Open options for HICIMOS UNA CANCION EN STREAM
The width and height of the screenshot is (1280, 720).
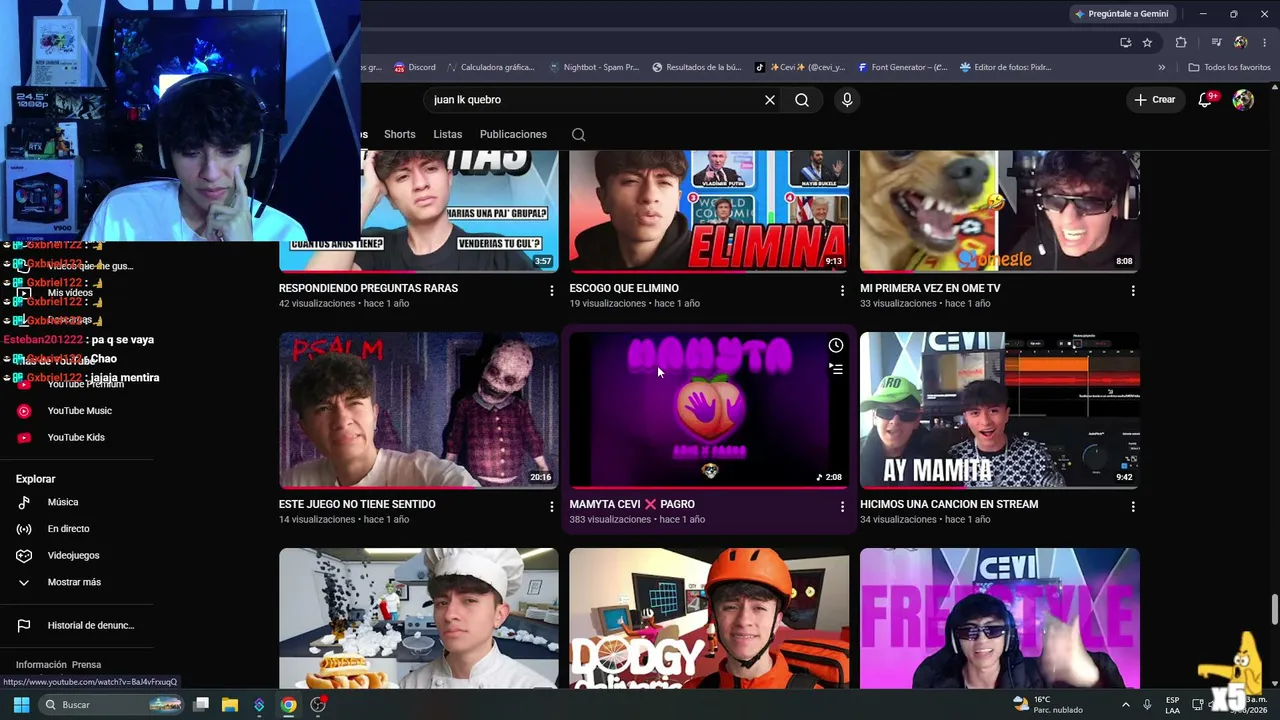click(x=1133, y=507)
